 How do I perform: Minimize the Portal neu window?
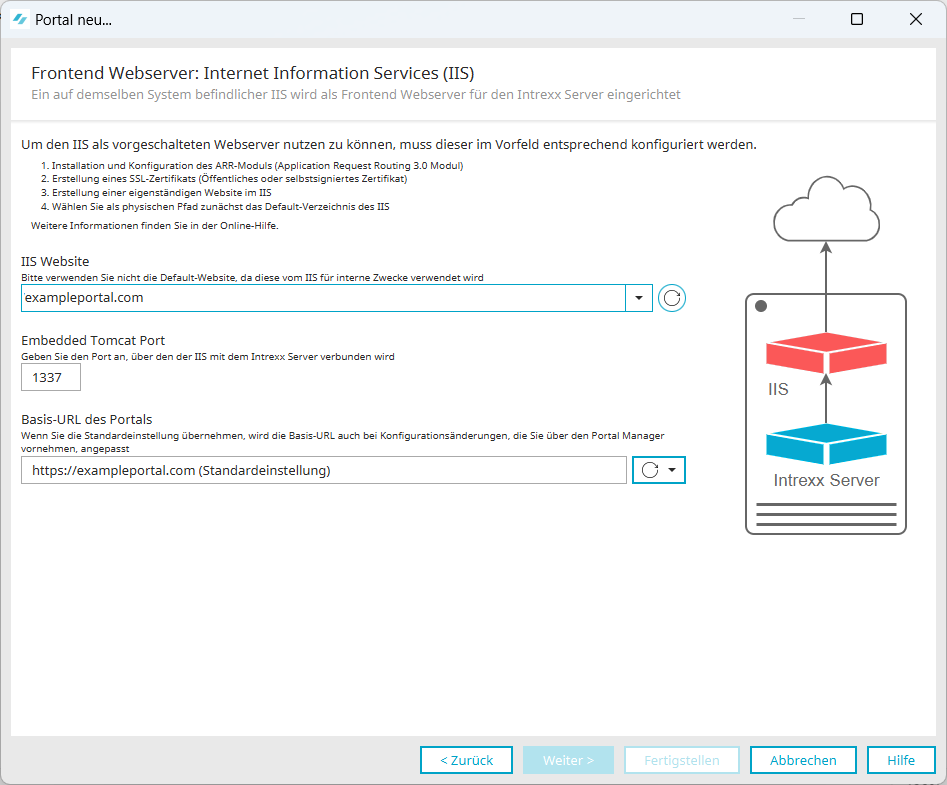point(798,19)
